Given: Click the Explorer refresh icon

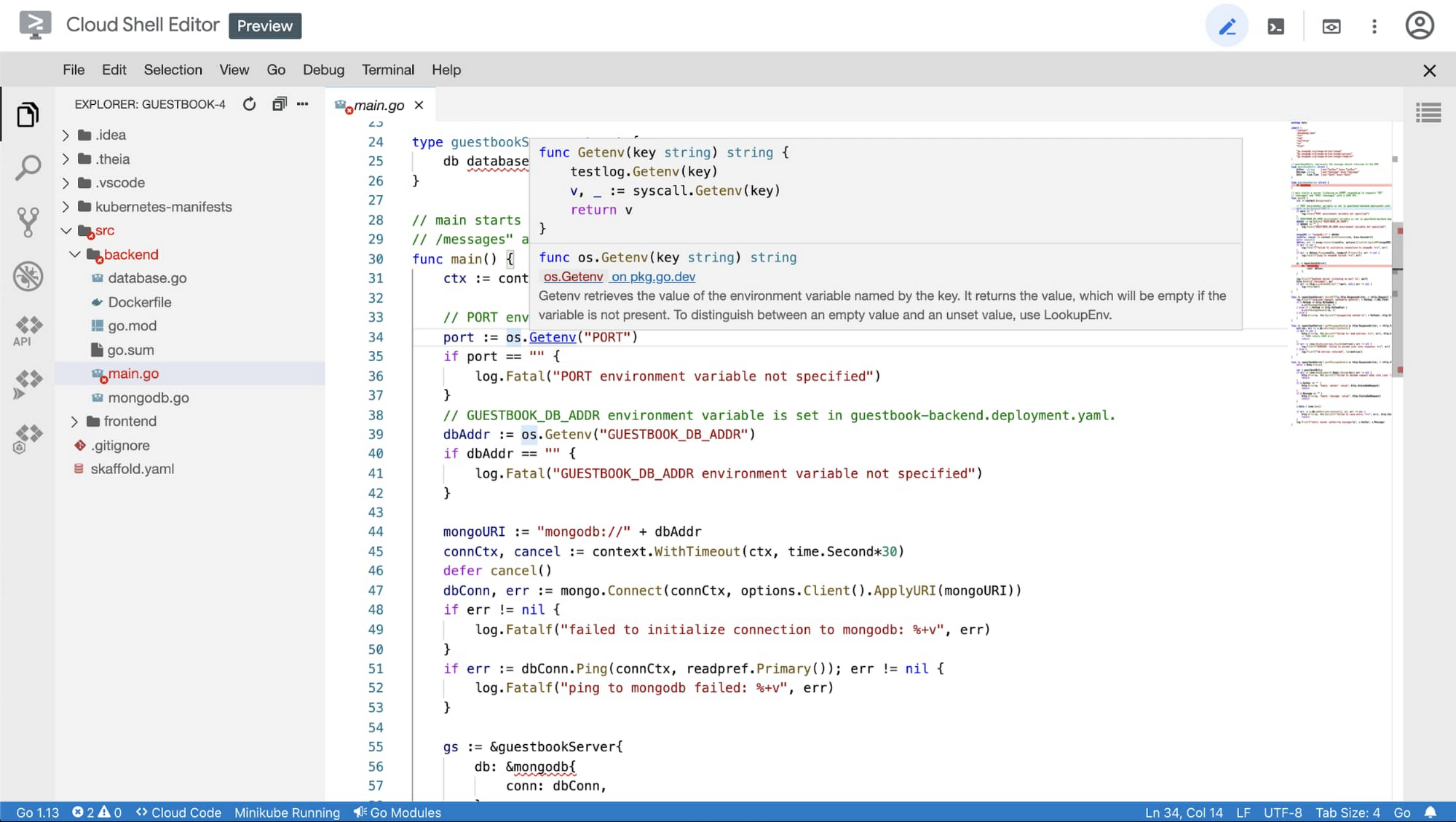Looking at the screenshot, I should click(249, 105).
